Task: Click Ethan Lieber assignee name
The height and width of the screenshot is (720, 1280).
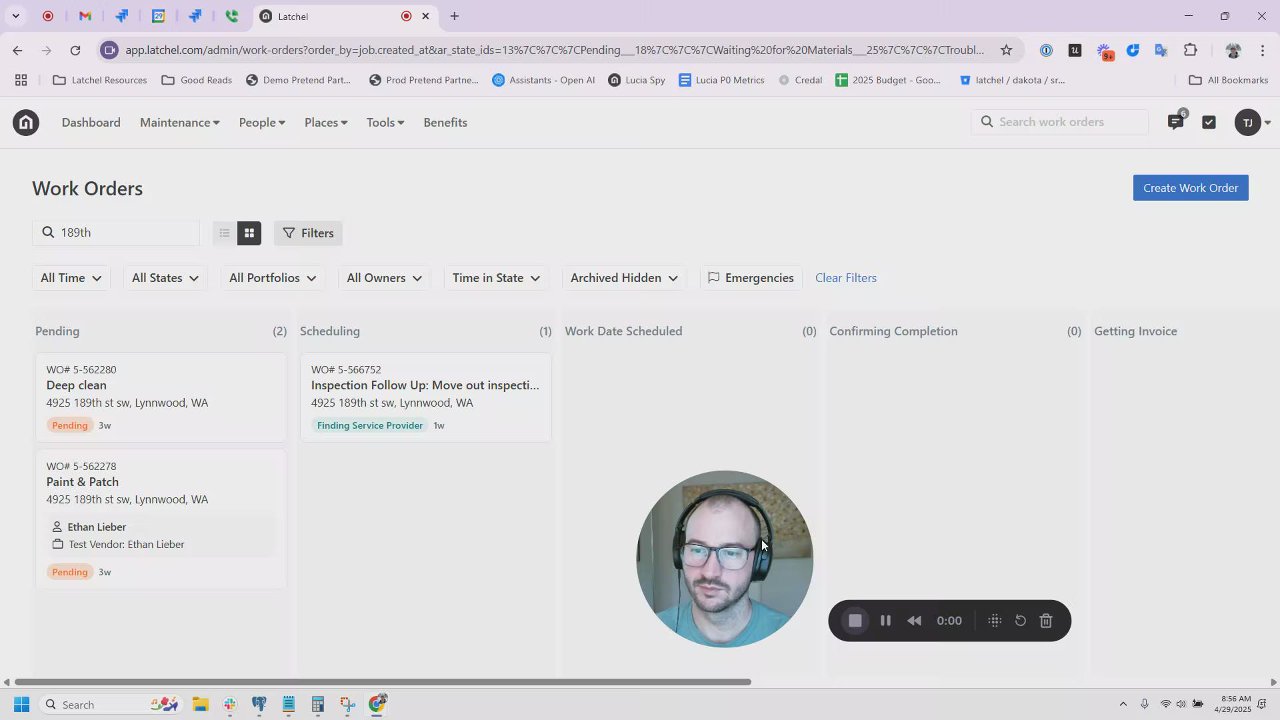Action: [97, 527]
